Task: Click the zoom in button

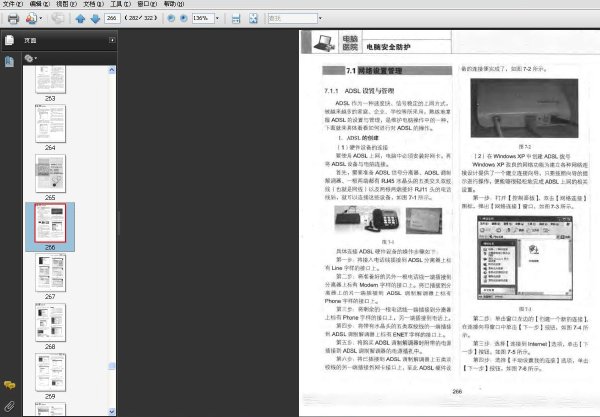Action: point(184,18)
